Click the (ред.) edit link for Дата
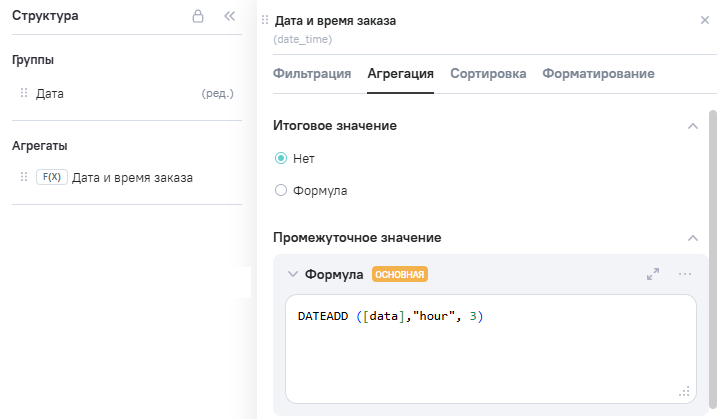Screen dimensions: 721x419 pos(217,94)
